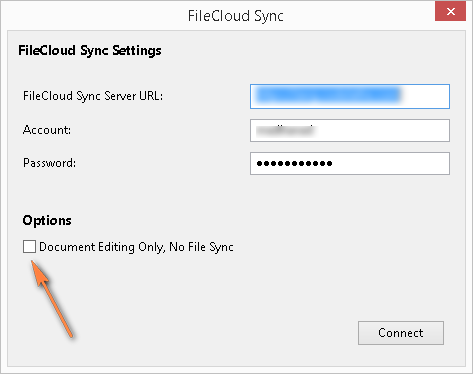
Task: Select the Password input field
Action: point(350,163)
